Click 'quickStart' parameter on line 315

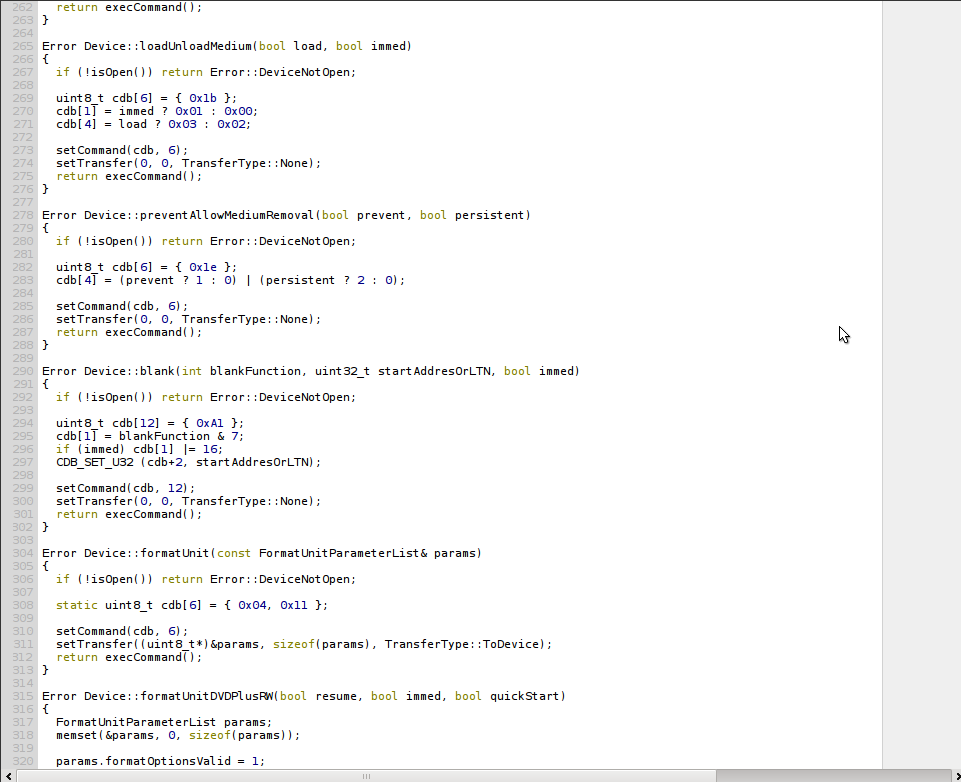tap(524, 696)
